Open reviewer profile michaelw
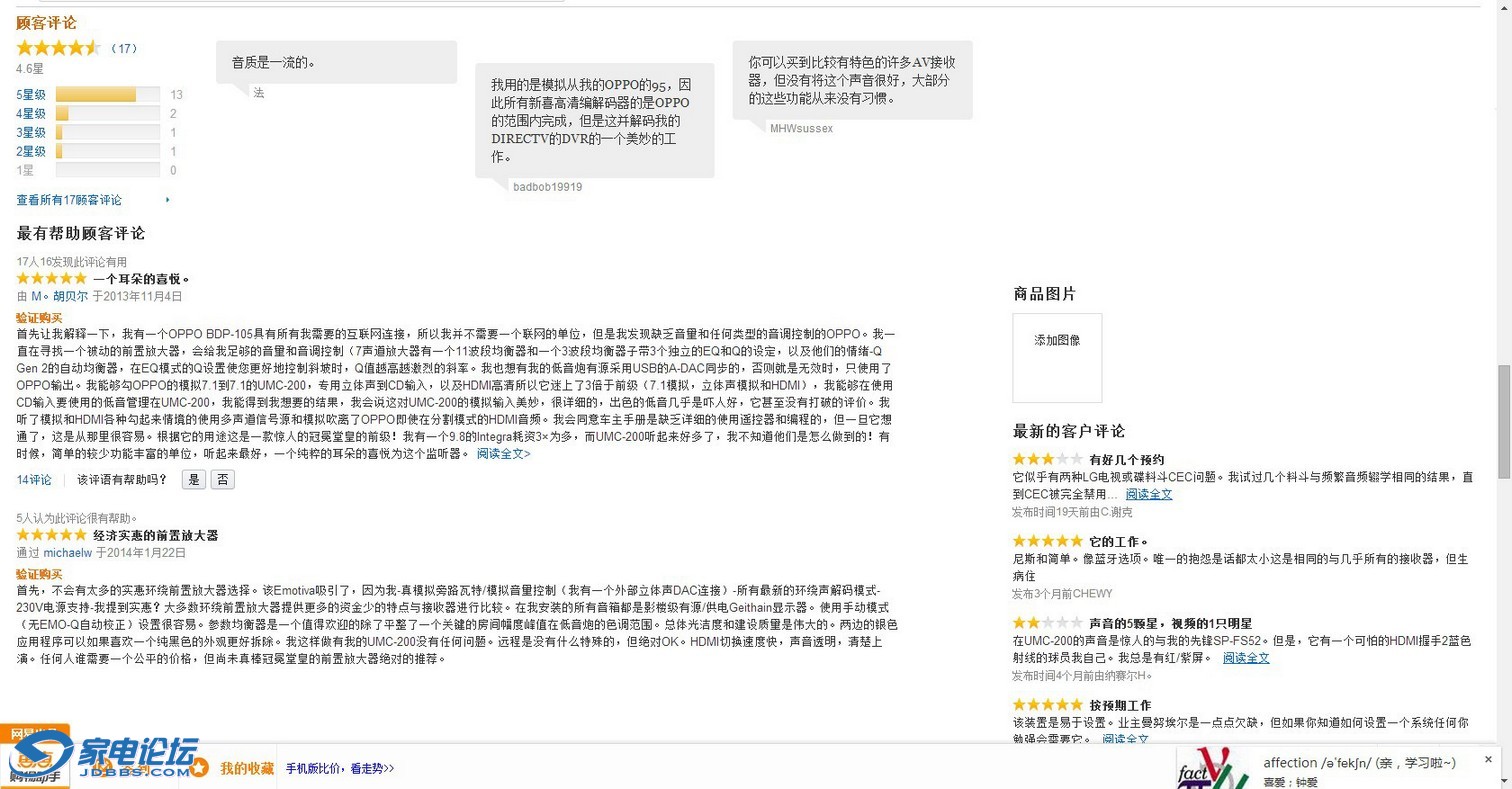The height and width of the screenshot is (789, 1512). [x=67, y=553]
